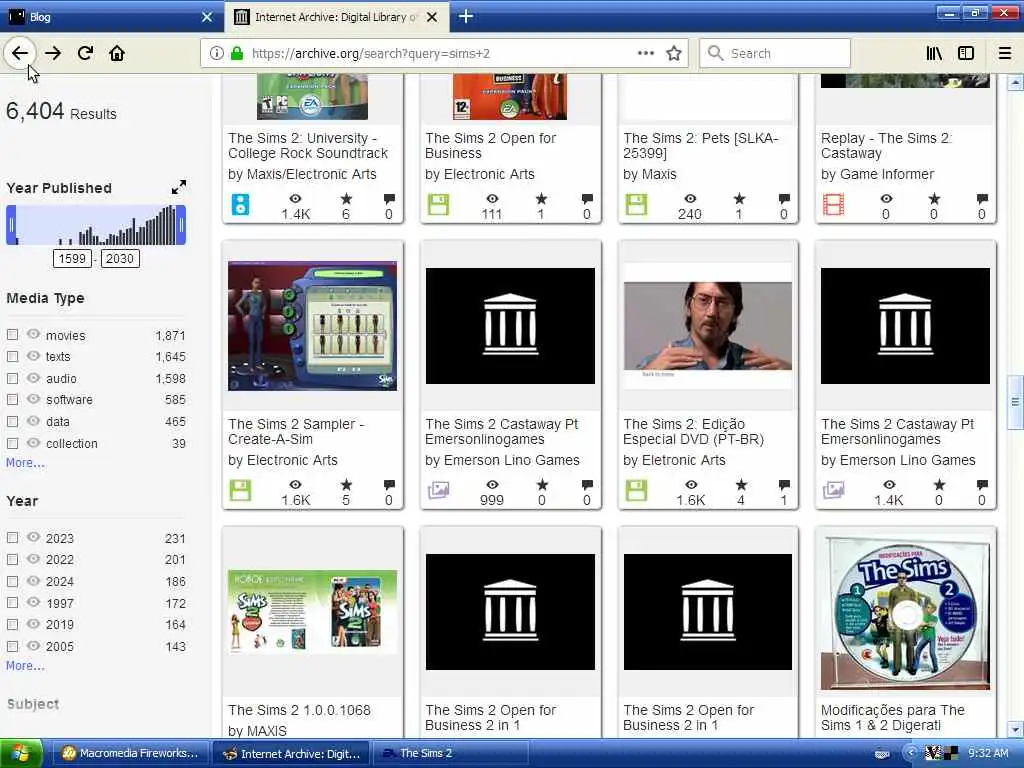1024x768 pixels.
Task: Check the 1997 year checkbox
Action: tap(12, 603)
